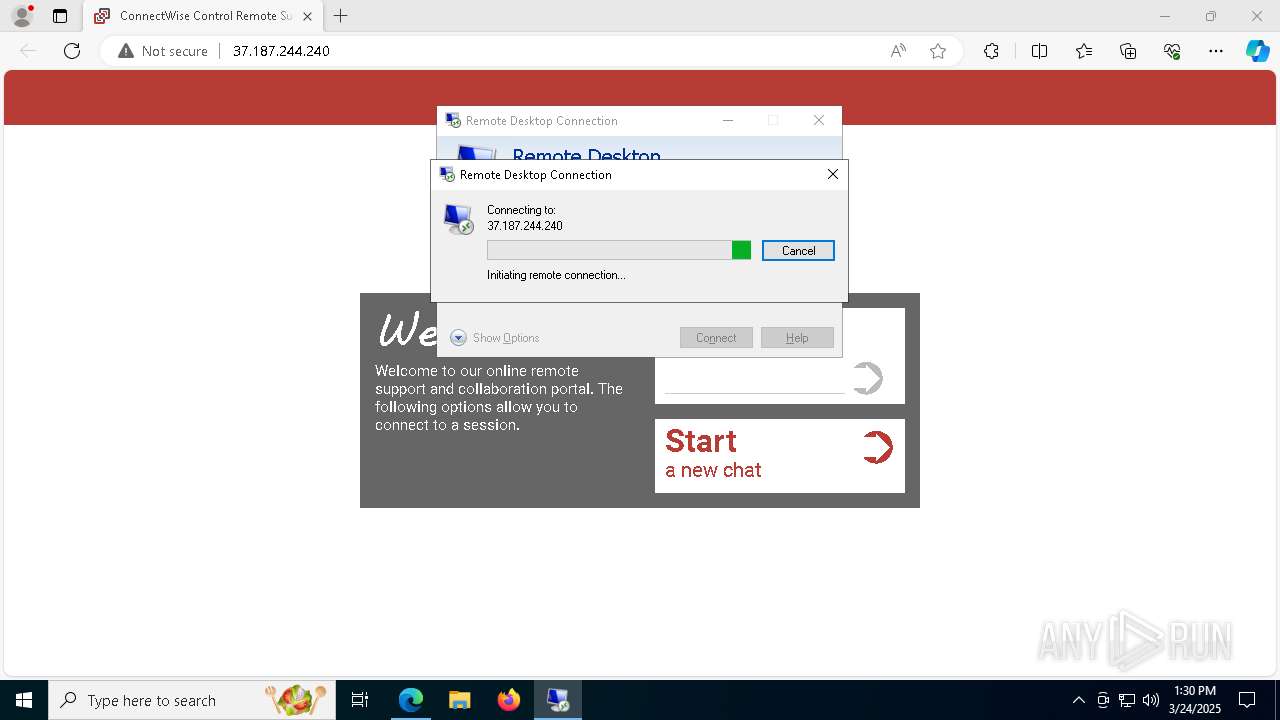Screen dimensions: 1280x720
Task: Add this page to favorites
Action: [x=938, y=51]
